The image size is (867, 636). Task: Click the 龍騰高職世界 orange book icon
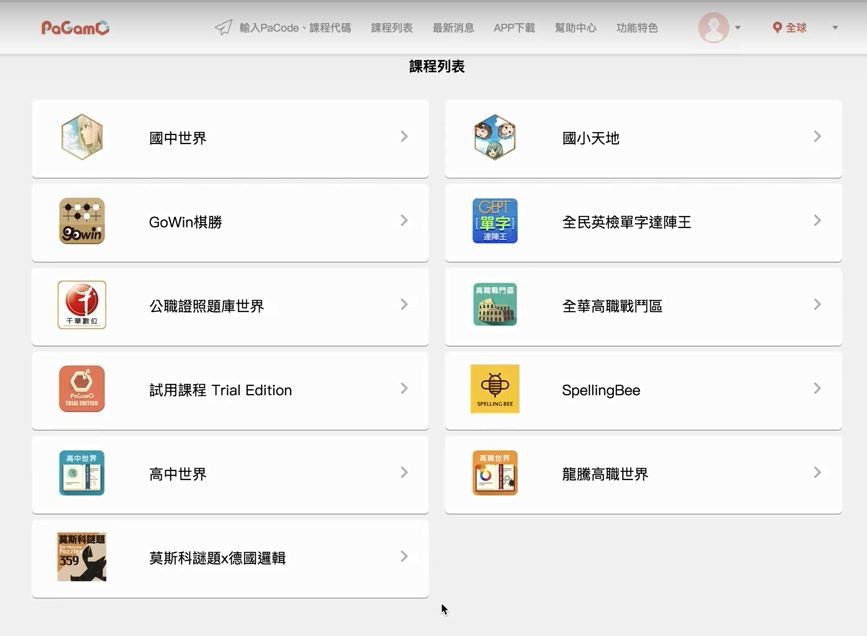point(495,473)
